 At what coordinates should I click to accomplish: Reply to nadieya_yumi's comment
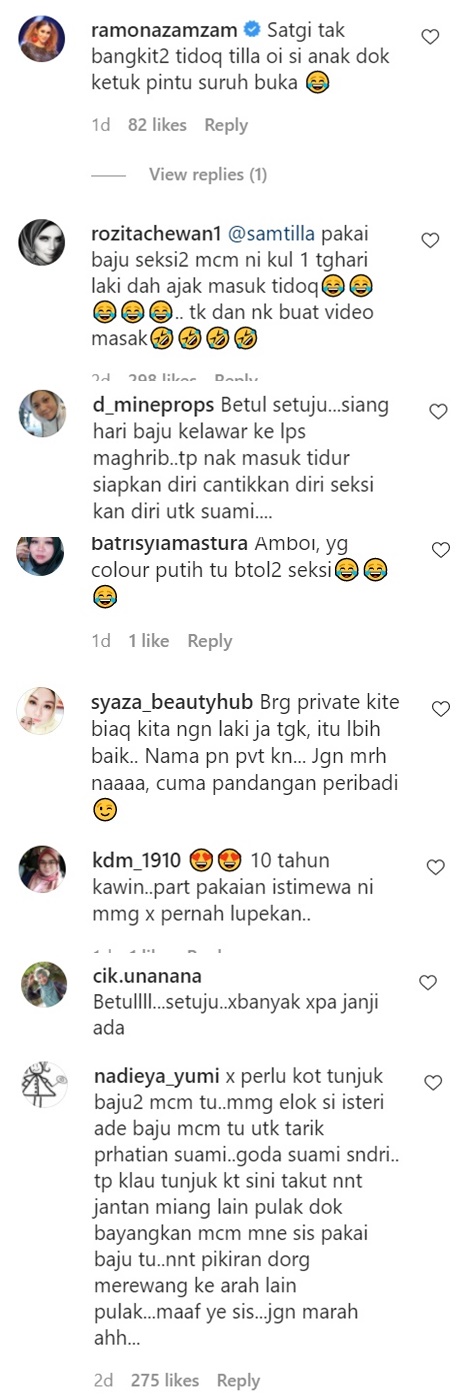tap(238, 1381)
